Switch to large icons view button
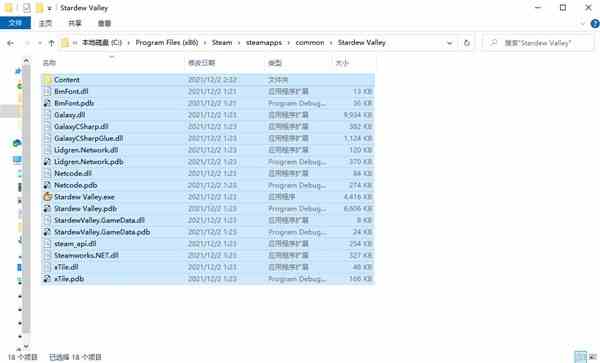 pyautogui.click(x=594, y=357)
